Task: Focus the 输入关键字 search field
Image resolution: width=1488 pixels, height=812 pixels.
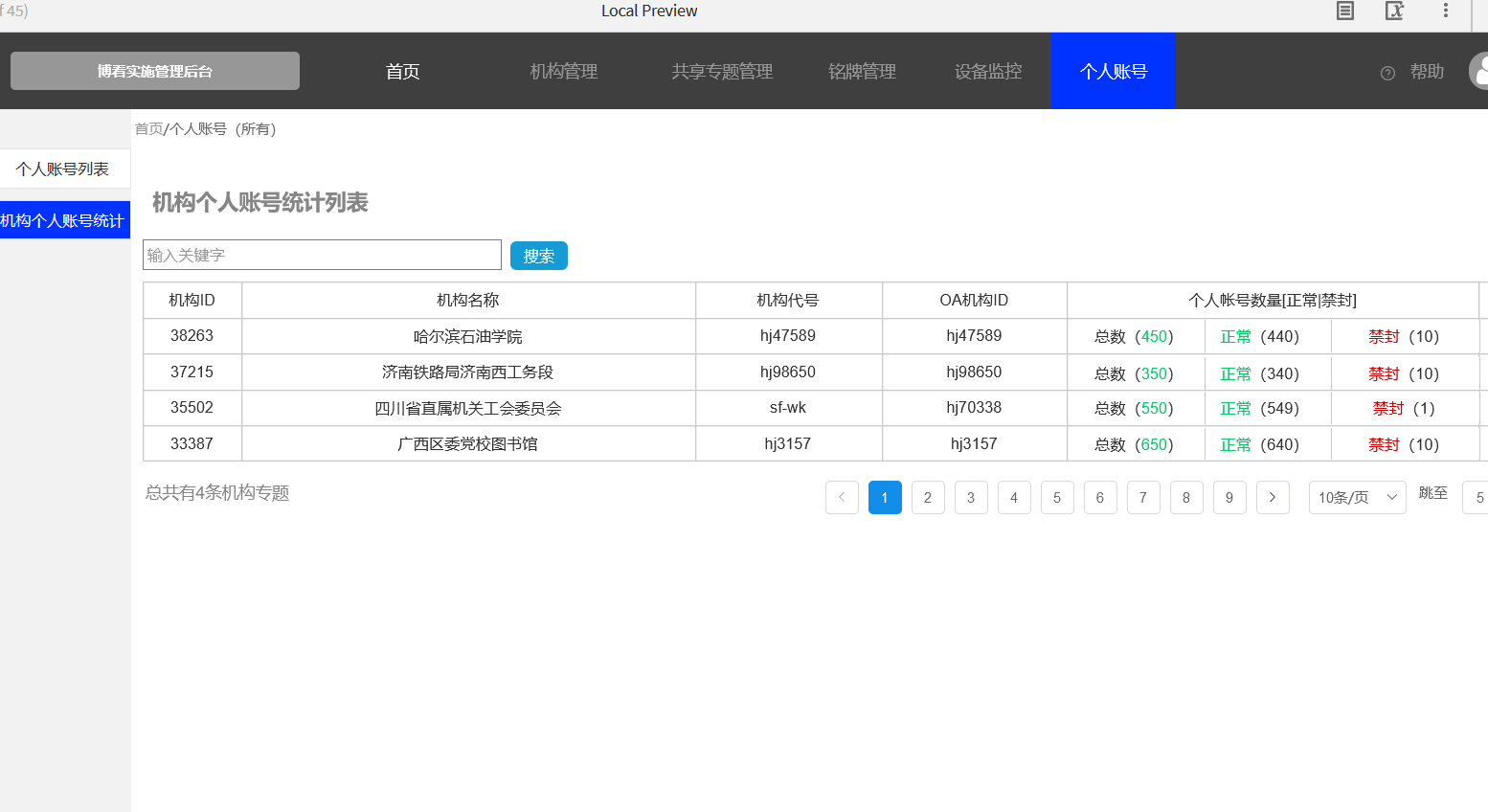Action: (322, 255)
